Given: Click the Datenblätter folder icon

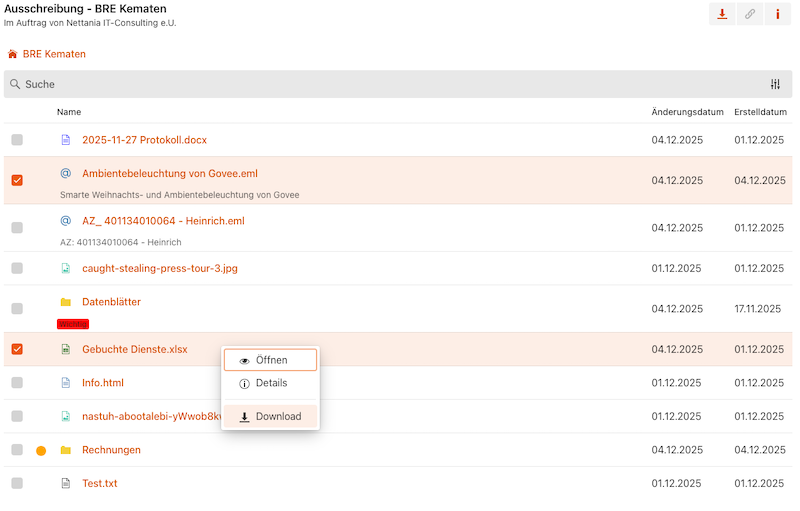Looking at the screenshot, I should tap(66, 302).
